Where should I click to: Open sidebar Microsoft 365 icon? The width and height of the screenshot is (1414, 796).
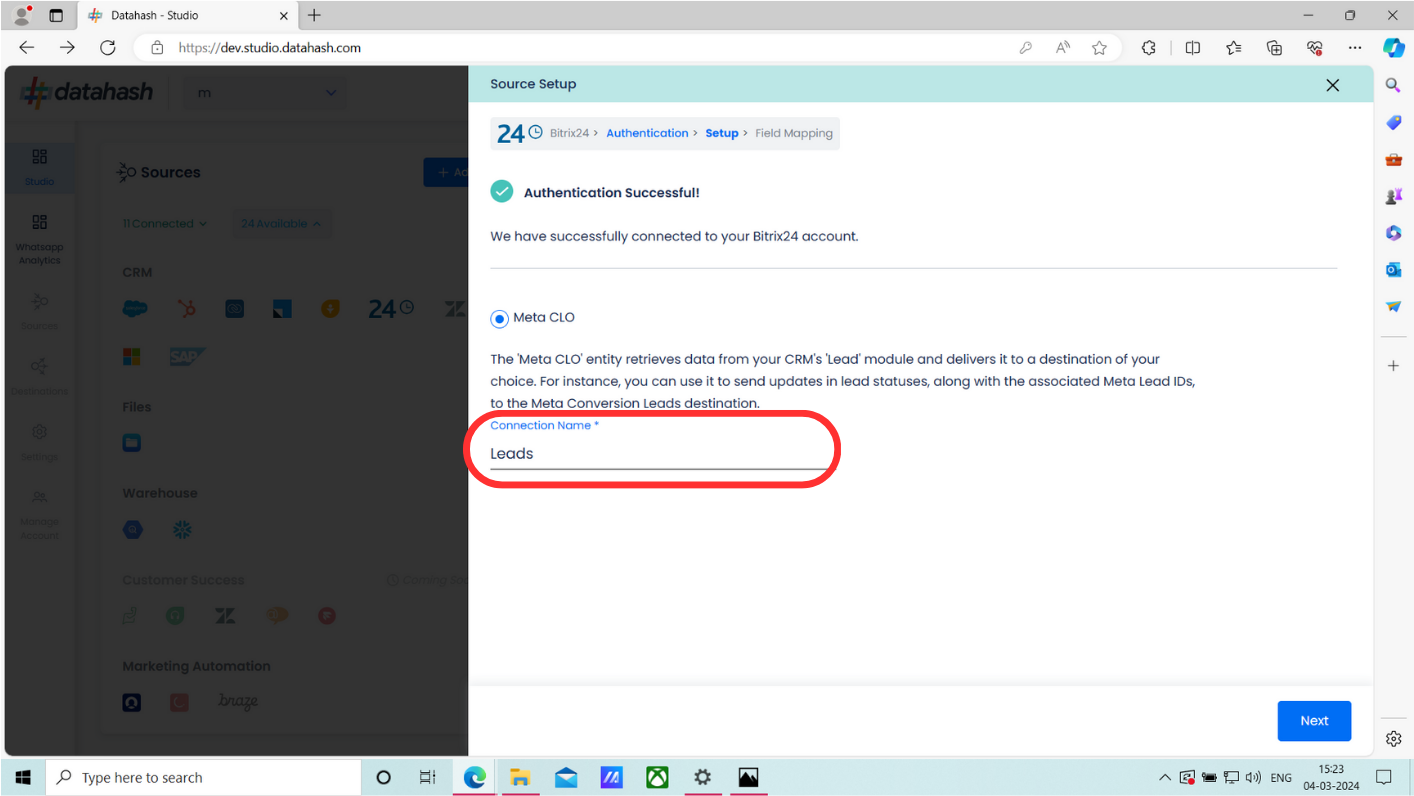point(1393,233)
